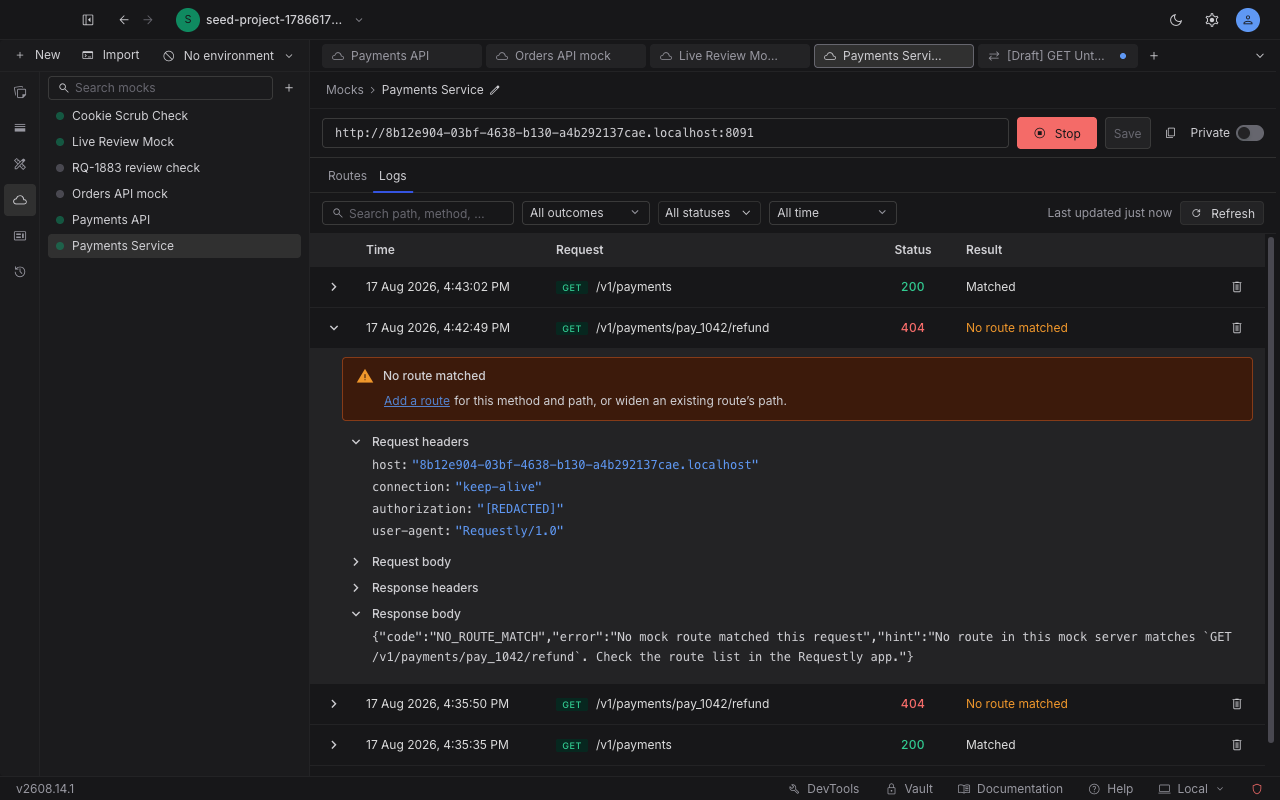Open the History clock sidebar icon

[20, 272]
